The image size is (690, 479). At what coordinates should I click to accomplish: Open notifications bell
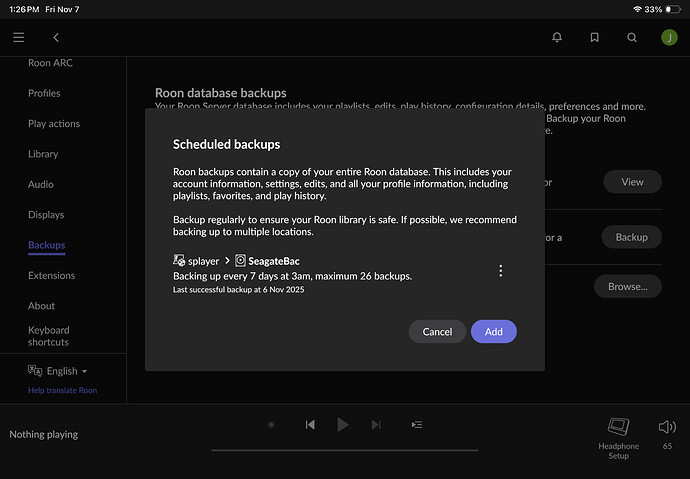(x=557, y=37)
